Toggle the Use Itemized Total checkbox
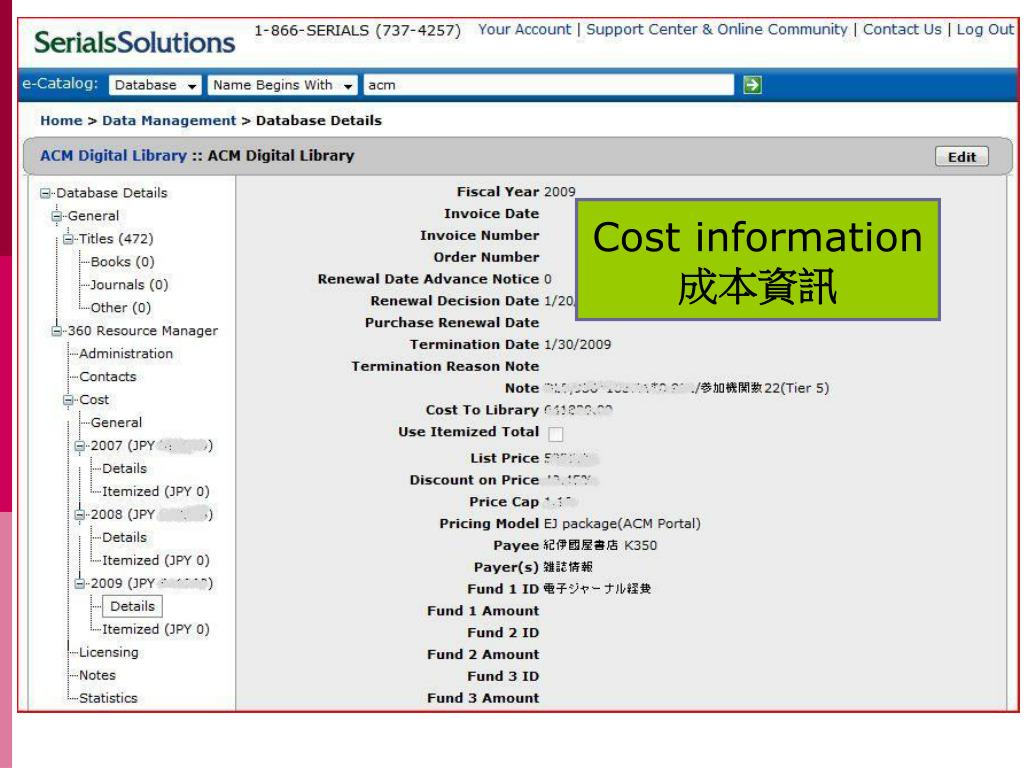Image resolution: width=1024 pixels, height=768 pixels. coord(556,434)
